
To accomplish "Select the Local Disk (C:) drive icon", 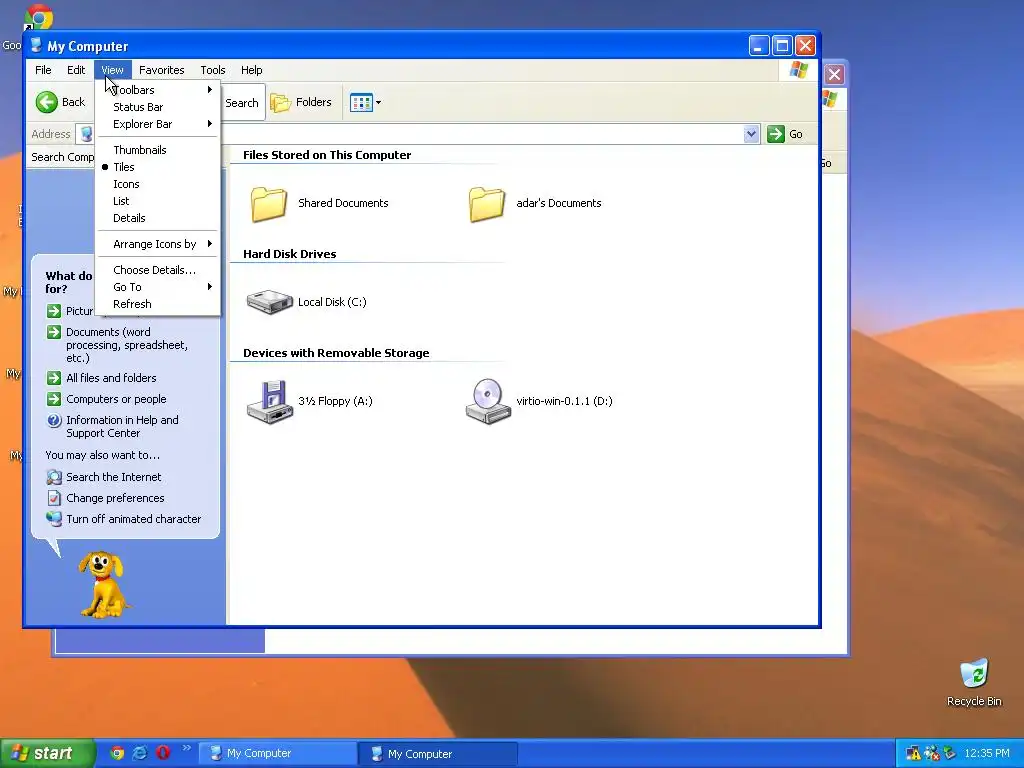I will [269, 302].
